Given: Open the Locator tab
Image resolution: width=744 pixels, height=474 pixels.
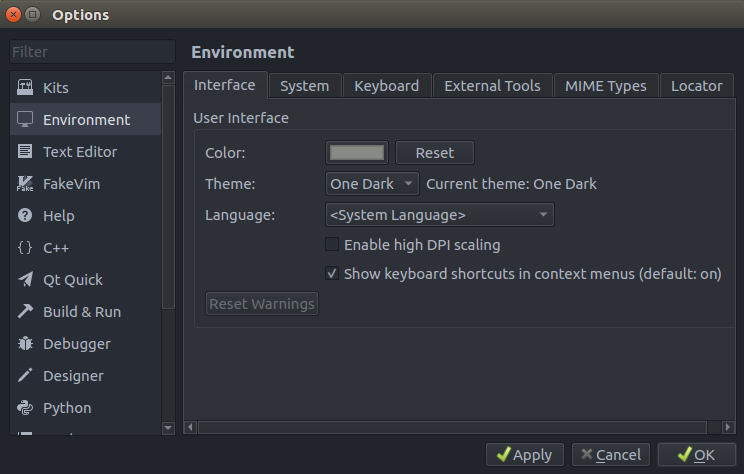Looking at the screenshot, I should 697,86.
